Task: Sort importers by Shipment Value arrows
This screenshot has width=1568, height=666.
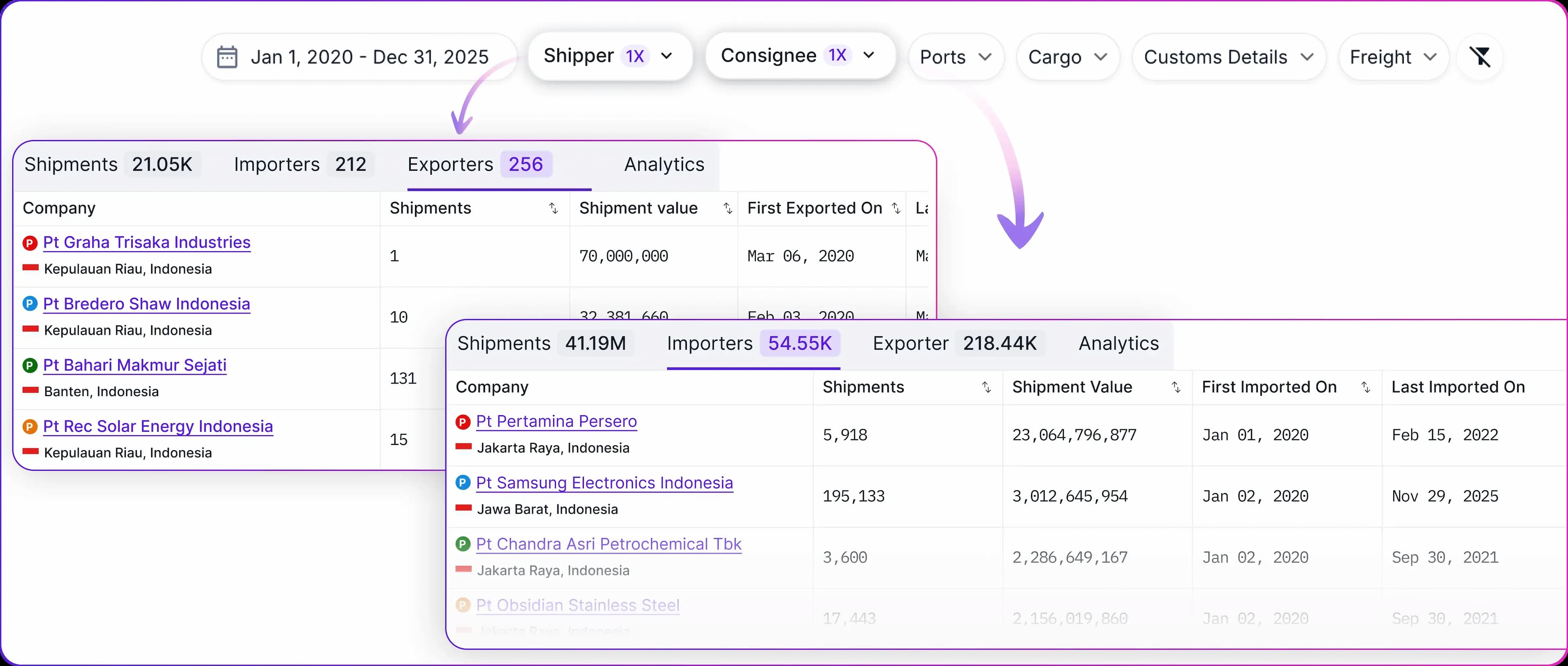Action: [x=1176, y=387]
